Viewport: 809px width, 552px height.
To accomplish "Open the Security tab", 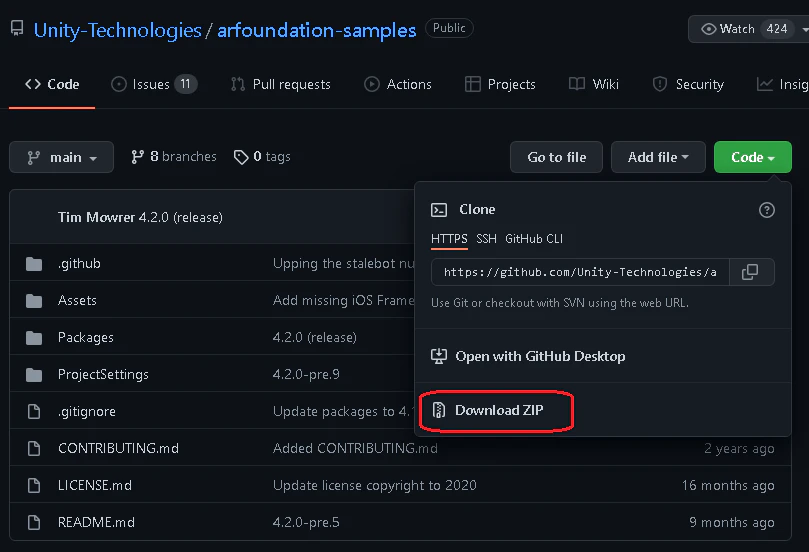I will 688,84.
